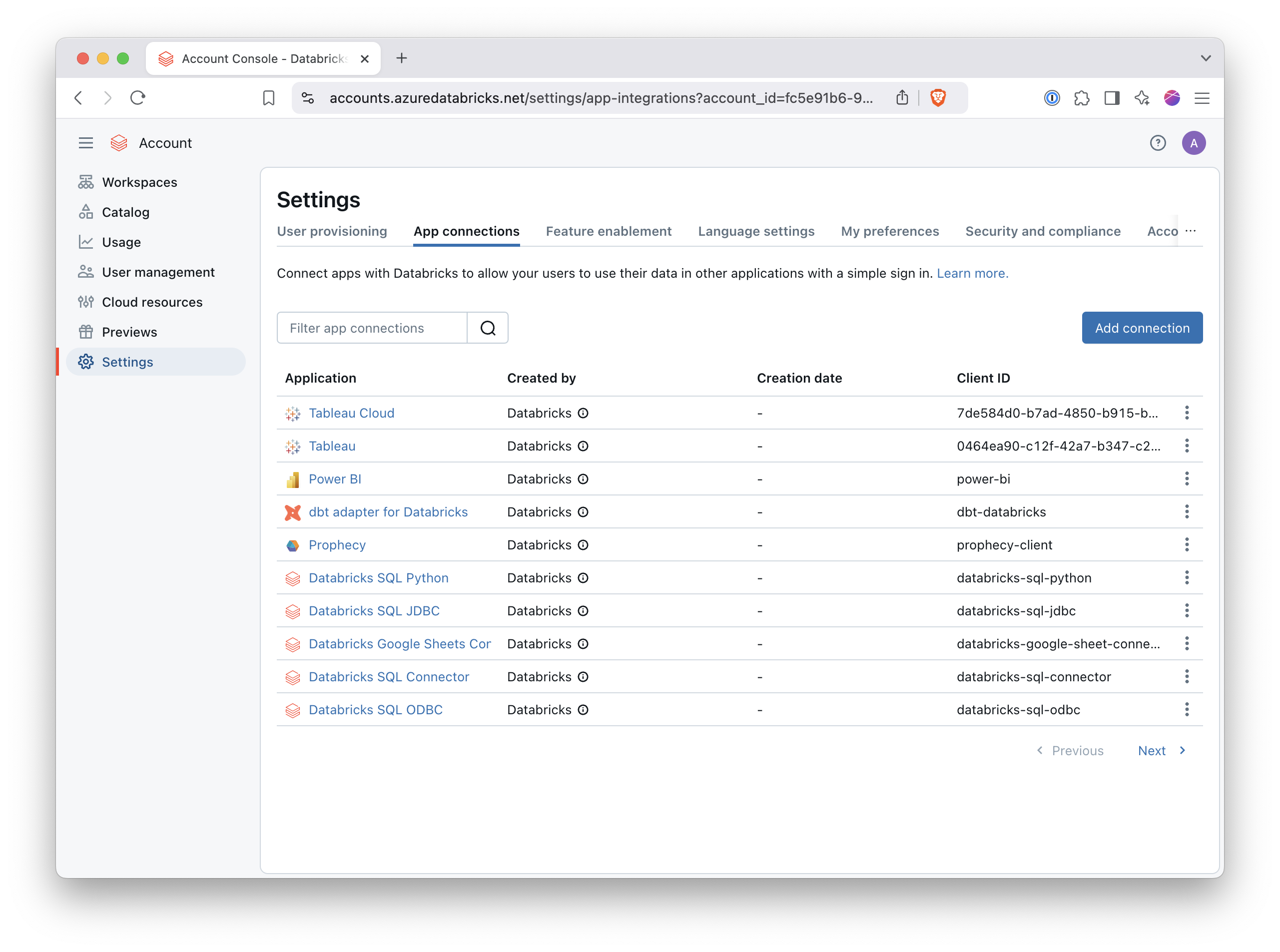
Task: Click info icon in Databricks SQL ODBC row
Action: coord(583,710)
